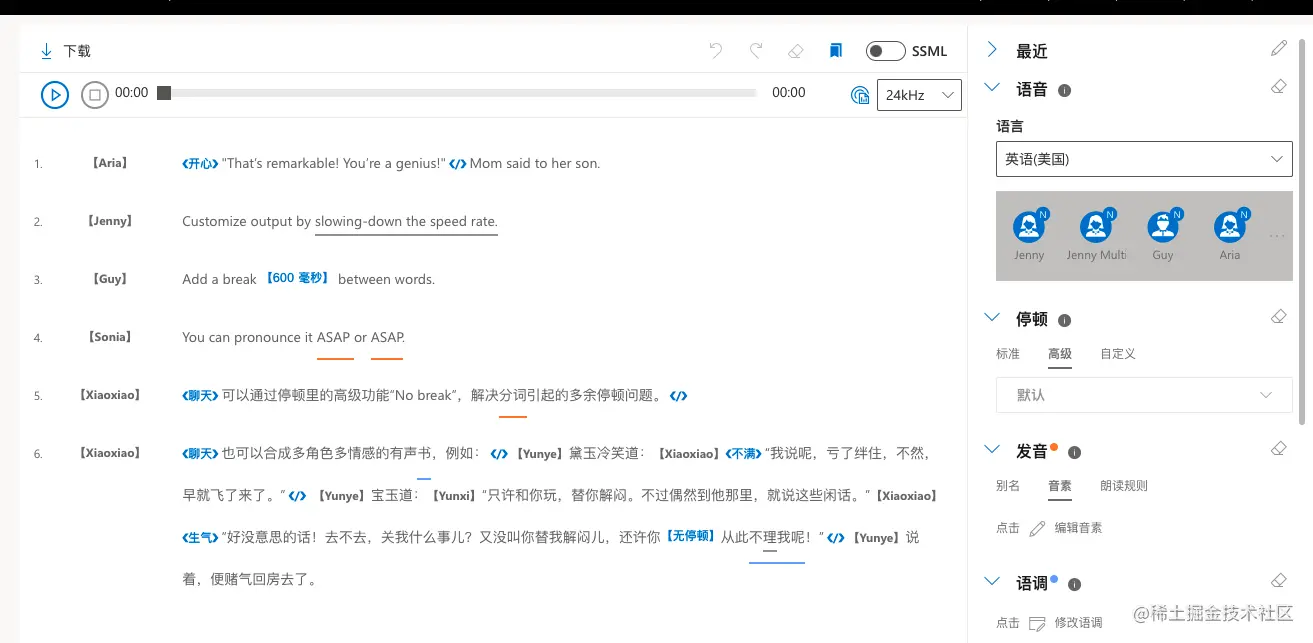Click the blue bookmark icon in the toolbar
This screenshot has height=643, width=1313.
click(x=836, y=51)
